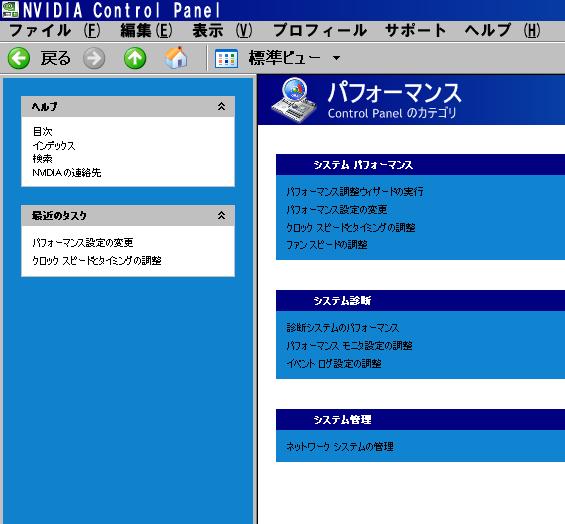The image size is (565, 524).
Task: Open ファン スピードの調整 link
Action: pyautogui.click(x=327, y=245)
